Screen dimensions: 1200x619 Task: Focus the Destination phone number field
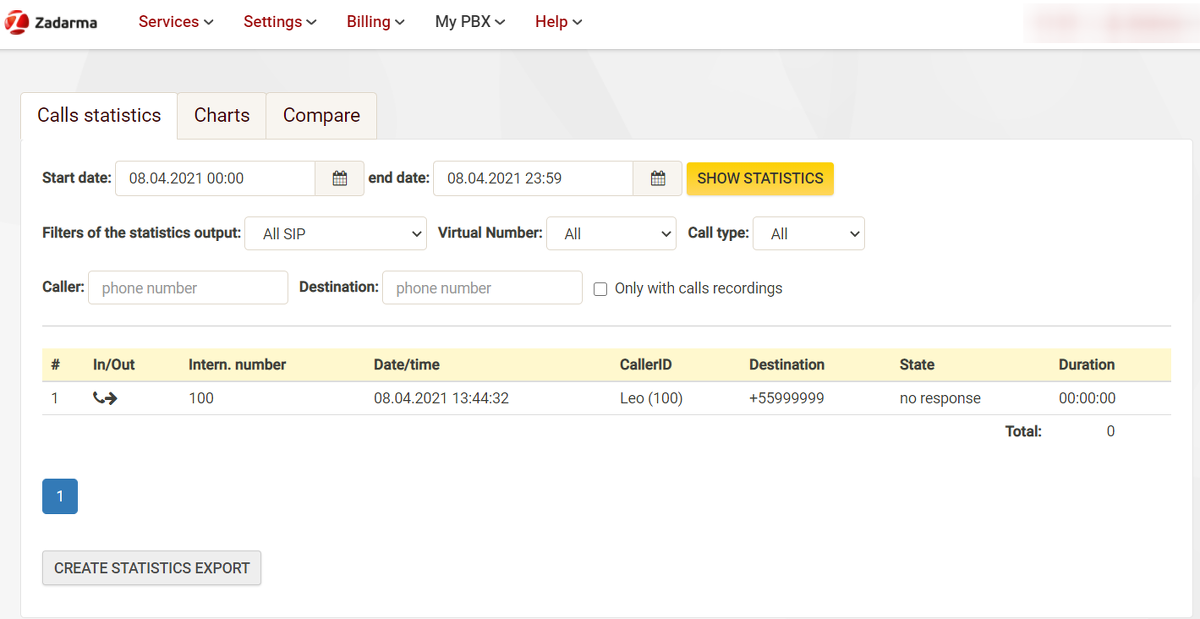coord(482,288)
